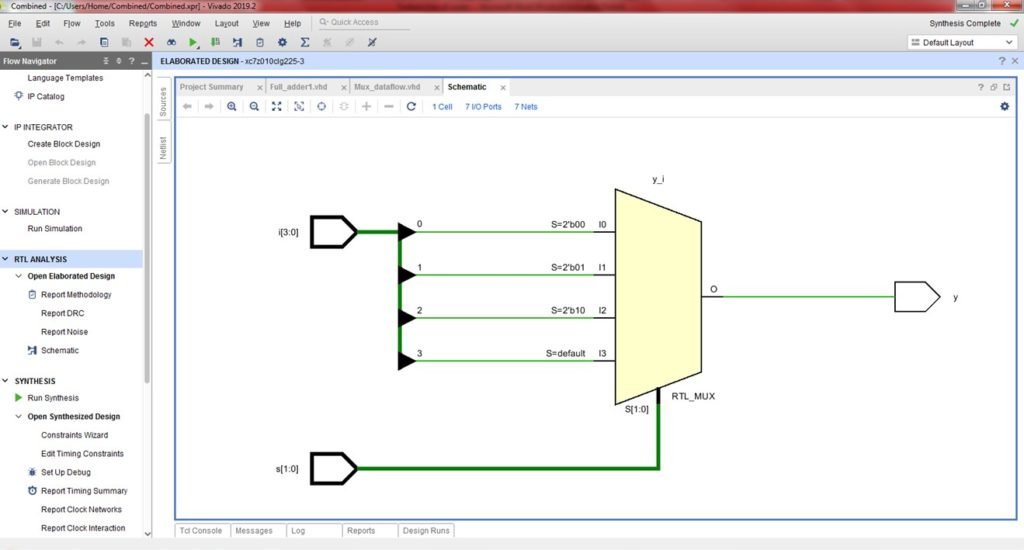Click the red X delete icon
This screenshot has width=1024, height=550.
(x=149, y=42)
